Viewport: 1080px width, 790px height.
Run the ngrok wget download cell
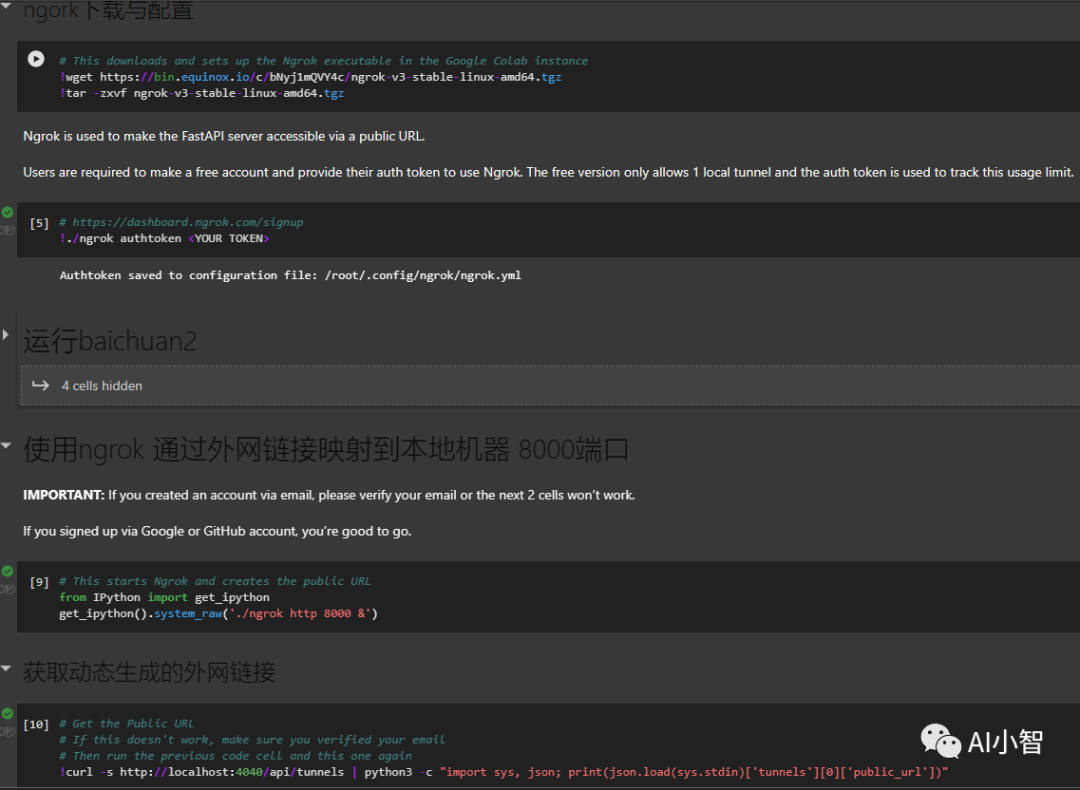(x=36, y=59)
